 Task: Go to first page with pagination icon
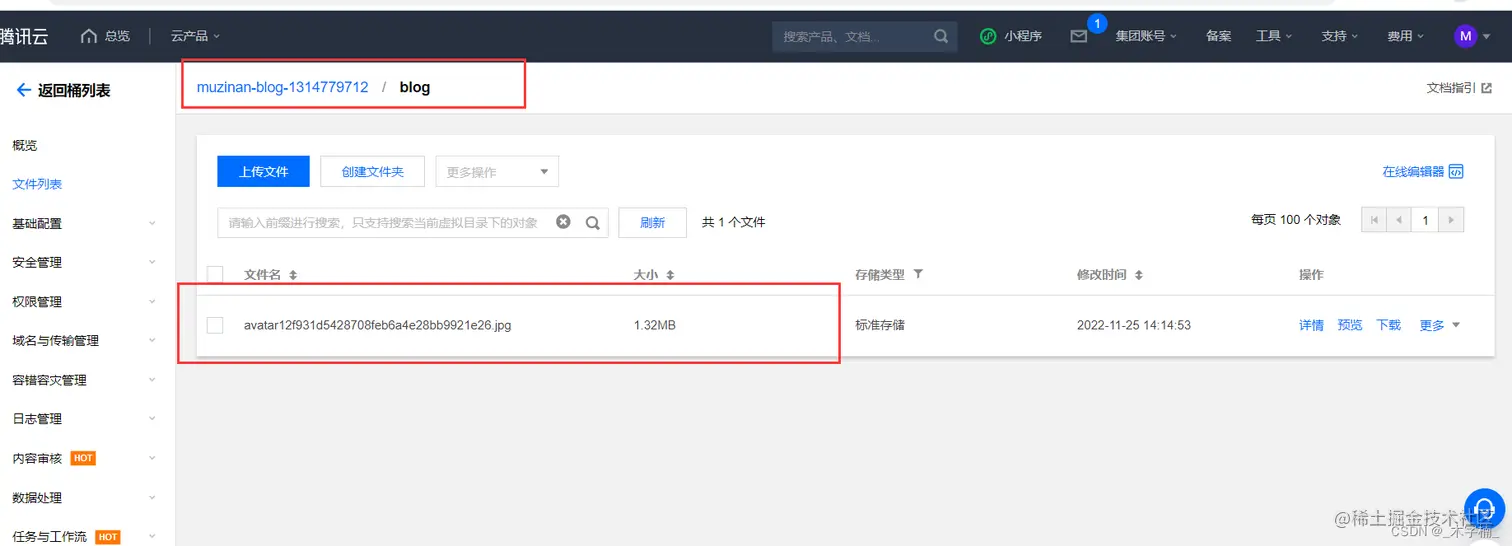1374,220
